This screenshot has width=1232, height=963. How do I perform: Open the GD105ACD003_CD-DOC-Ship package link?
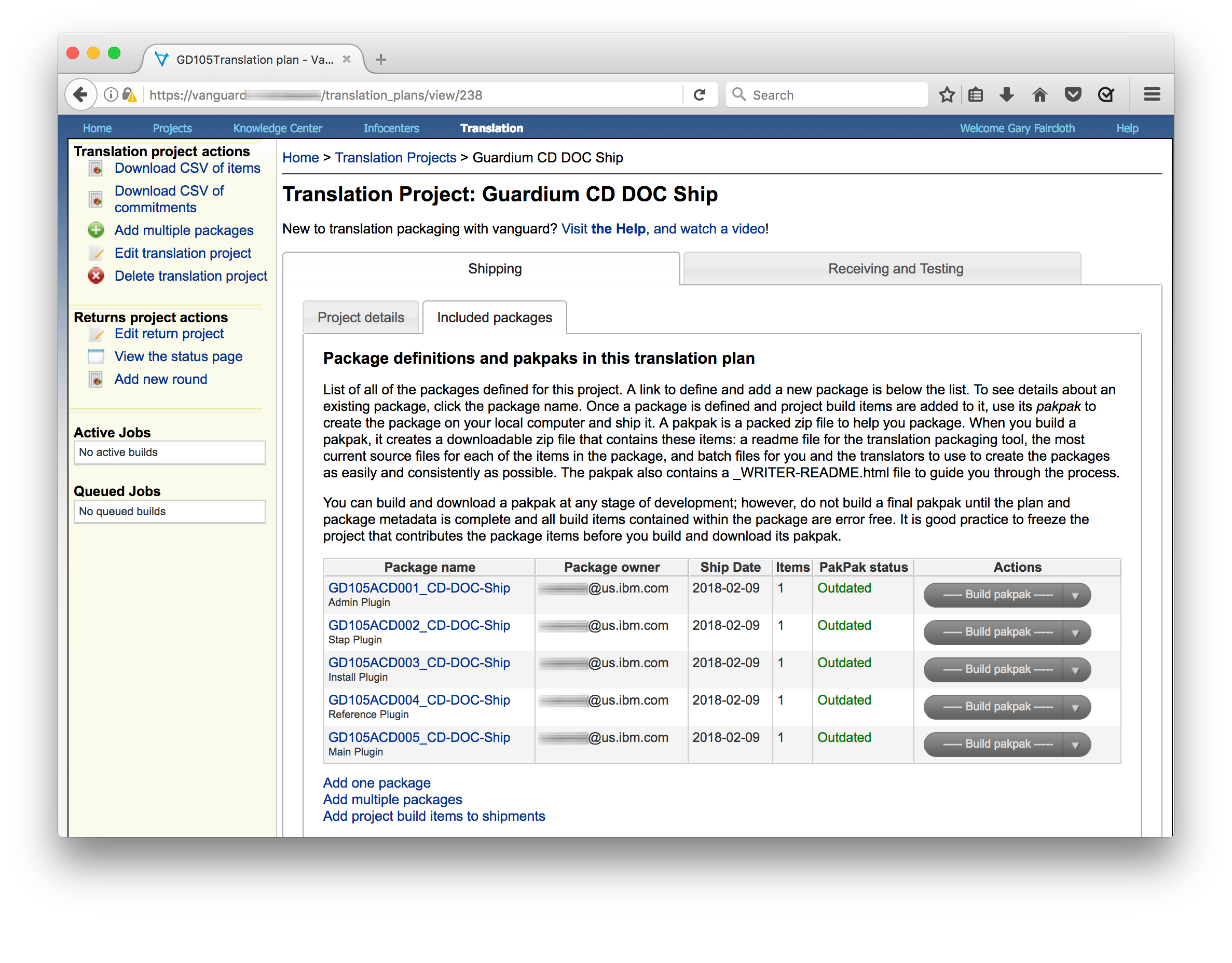click(419, 662)
